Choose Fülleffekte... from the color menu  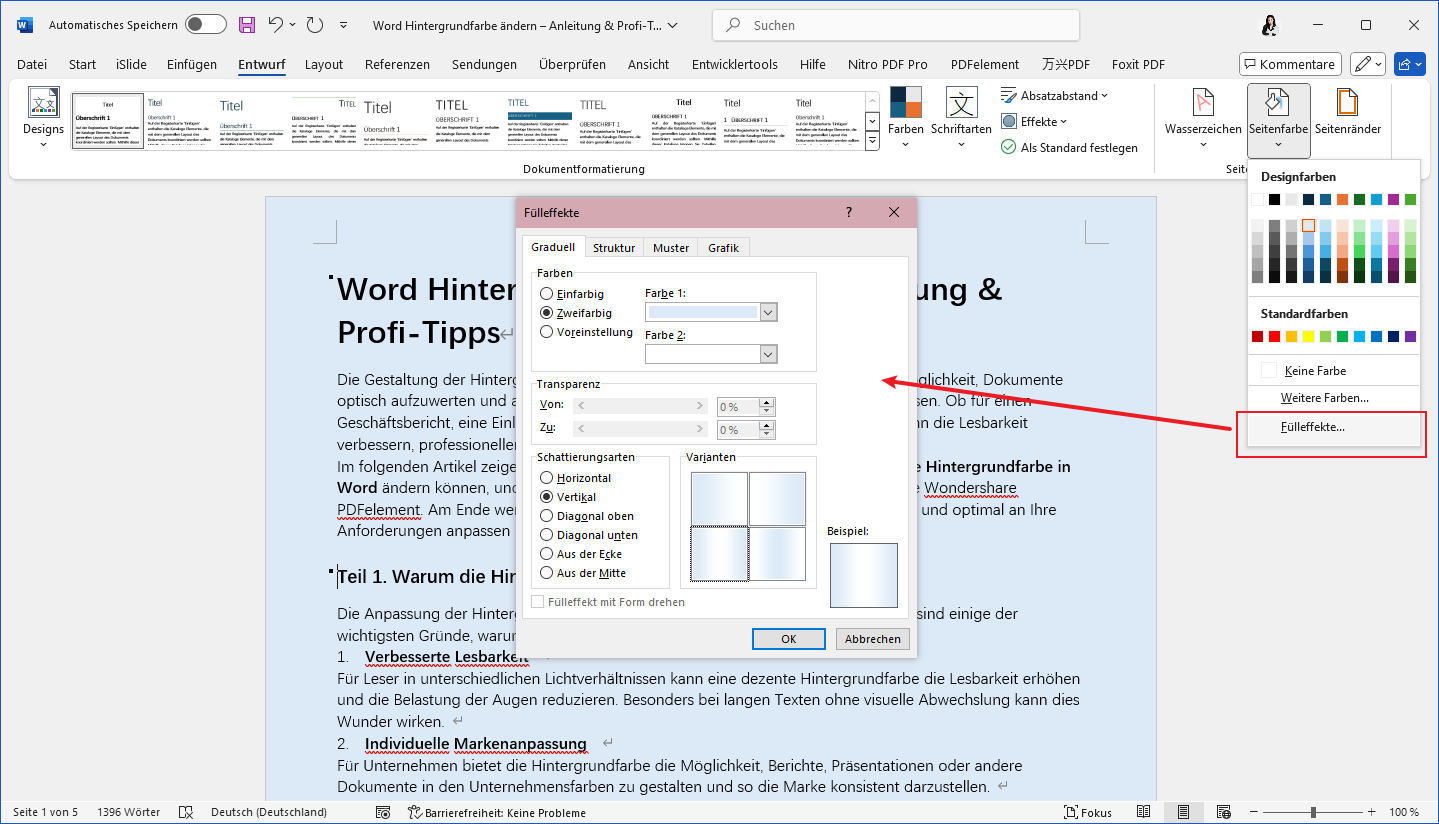click(1334, 427)
